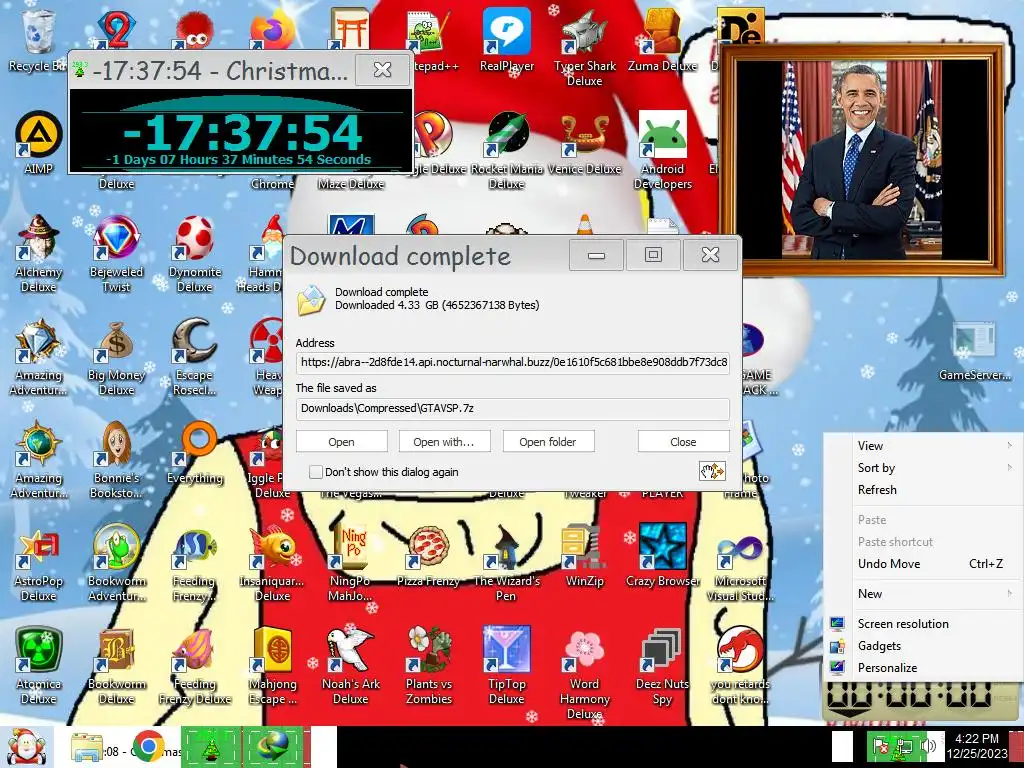Click the GameServer desktop icon
This screenshot has width=1024, height=768.
(x=974, y=349)
